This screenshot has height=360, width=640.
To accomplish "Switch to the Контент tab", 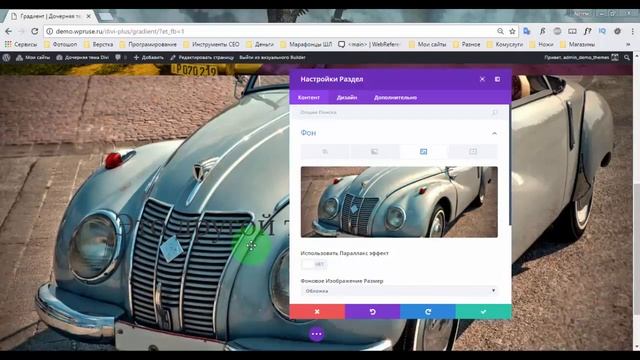I will (309, 98).
